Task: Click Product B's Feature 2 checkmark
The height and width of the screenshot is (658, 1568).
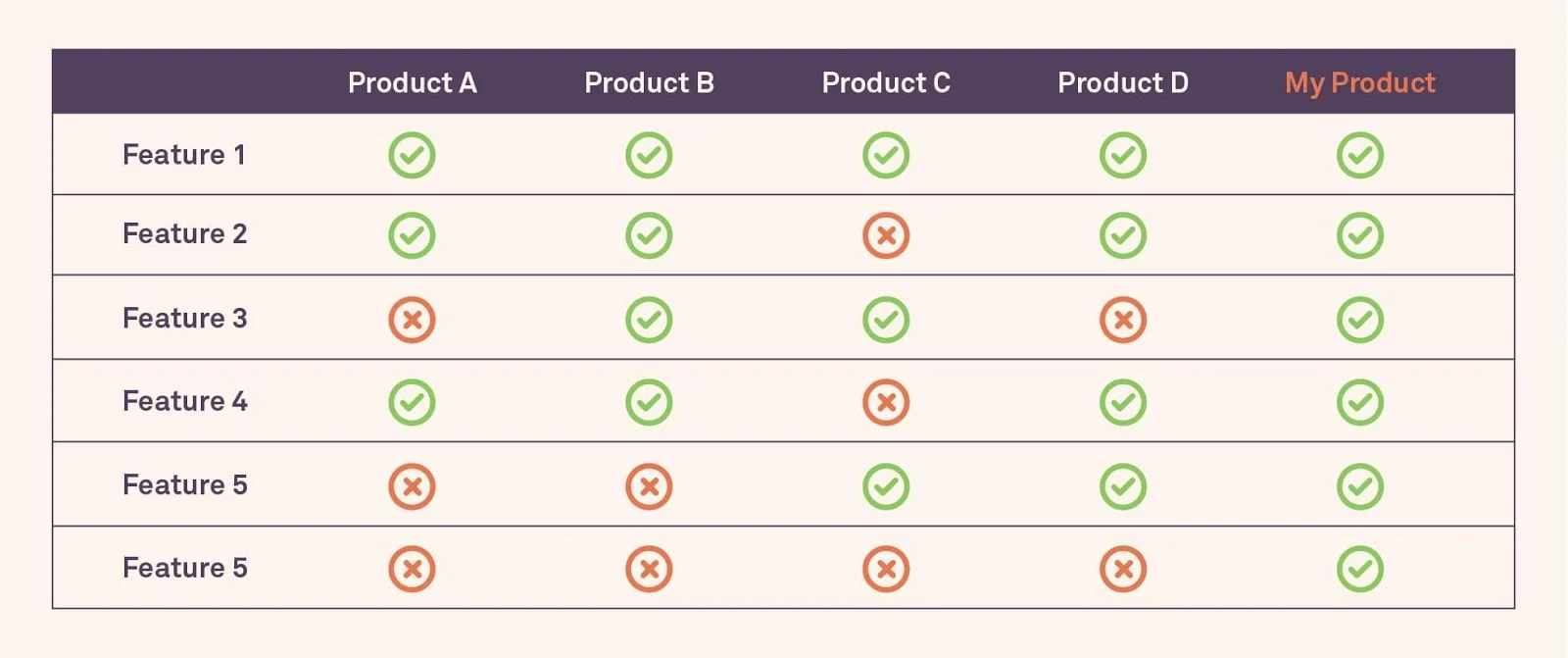Action: (x=649, y=235)
